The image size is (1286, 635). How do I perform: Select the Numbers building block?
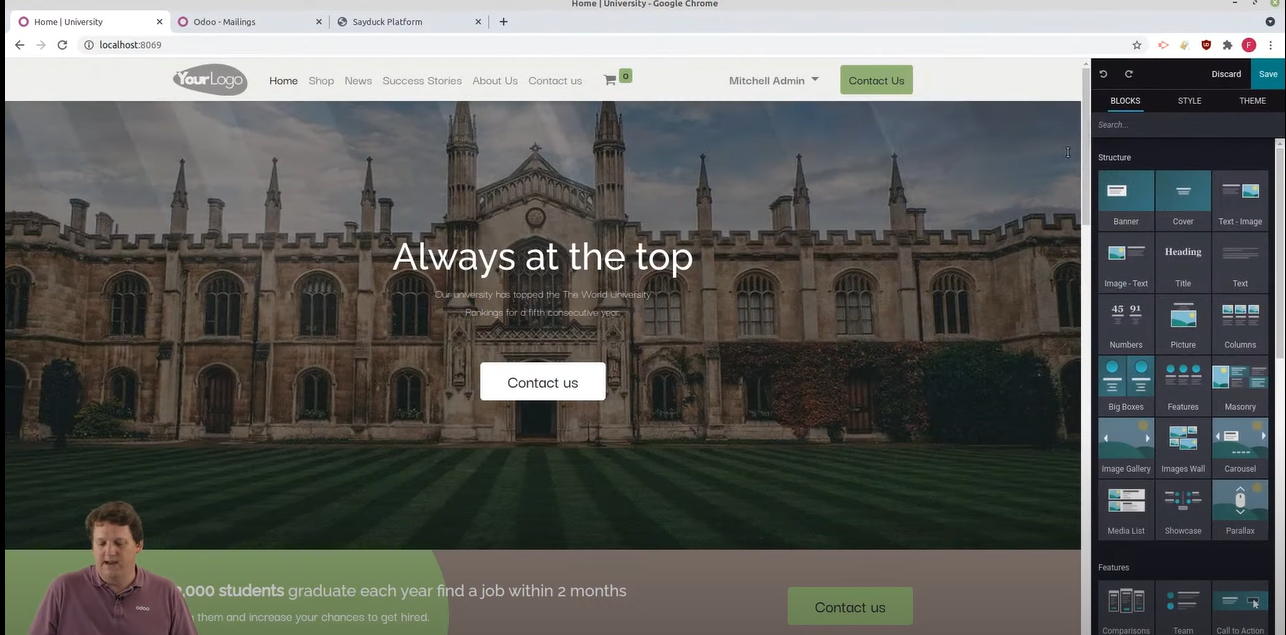1126,323
